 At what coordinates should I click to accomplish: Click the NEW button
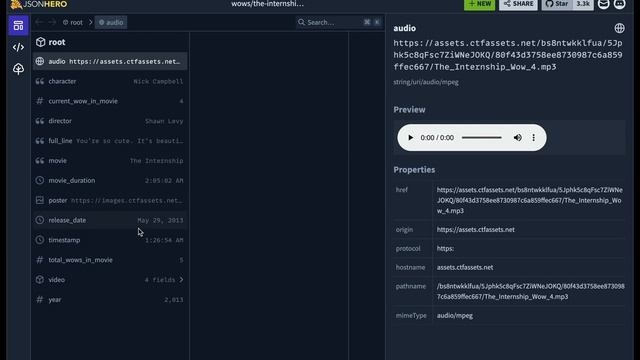point(480,4)
